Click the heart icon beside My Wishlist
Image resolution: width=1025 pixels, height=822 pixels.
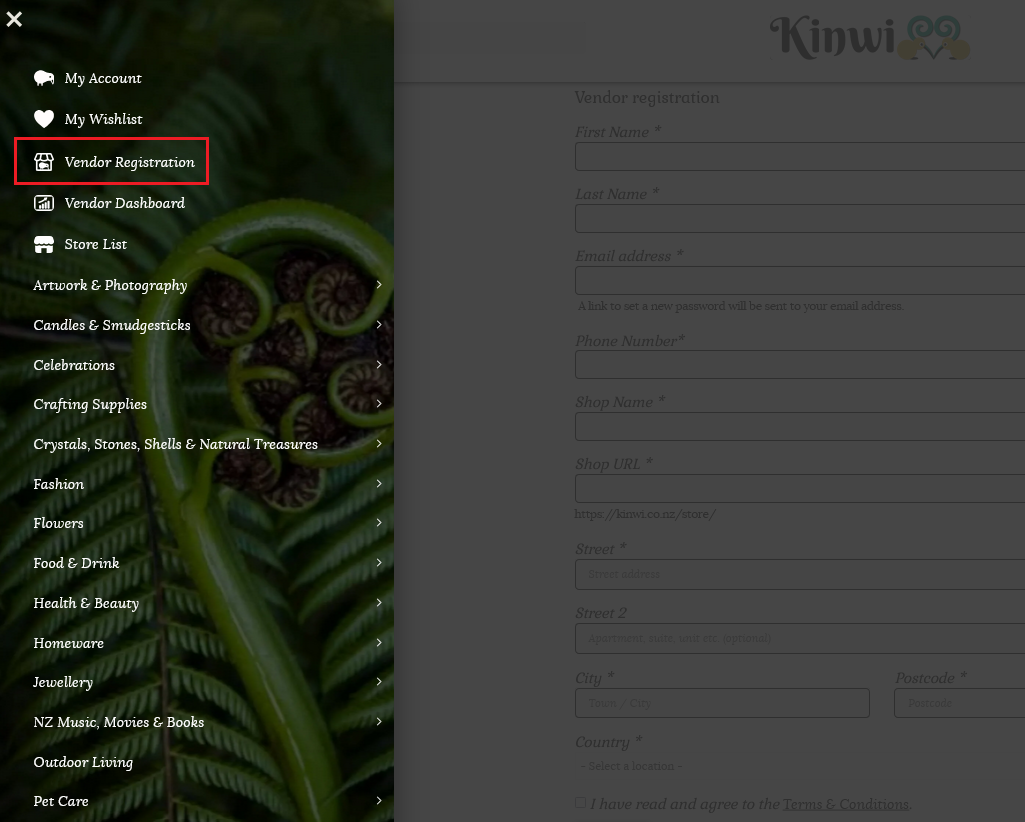(44, 119)
